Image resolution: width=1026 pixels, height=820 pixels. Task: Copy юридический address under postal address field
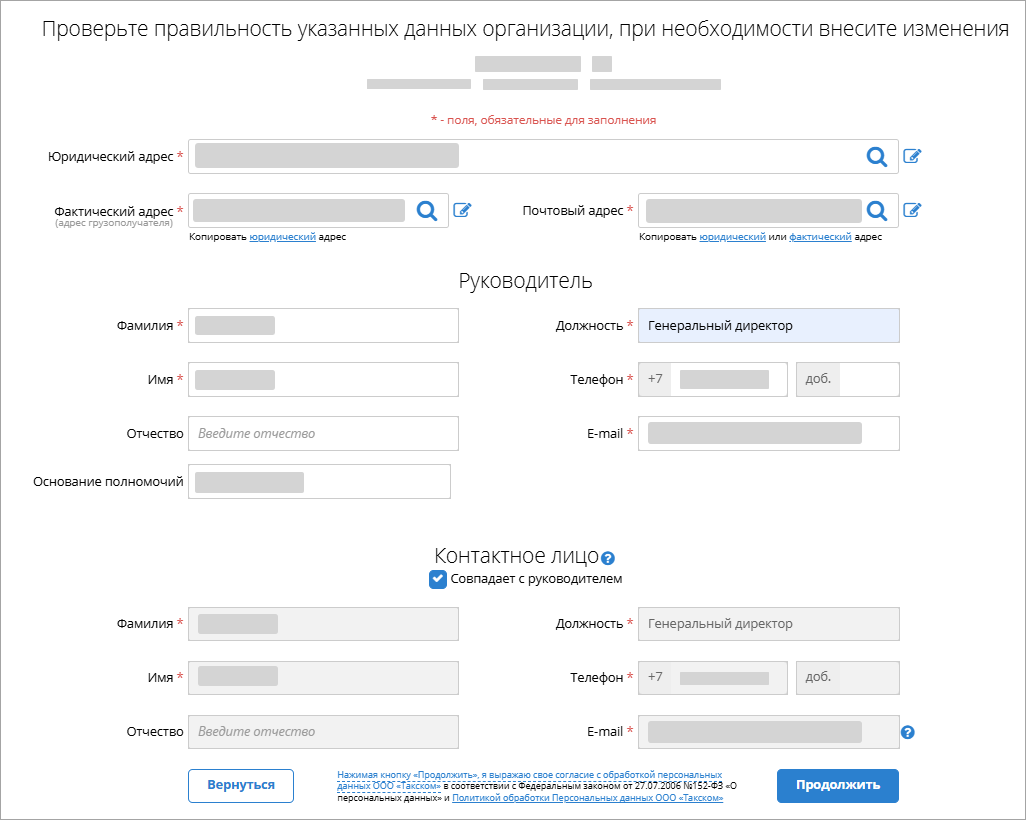coord(732,237)
